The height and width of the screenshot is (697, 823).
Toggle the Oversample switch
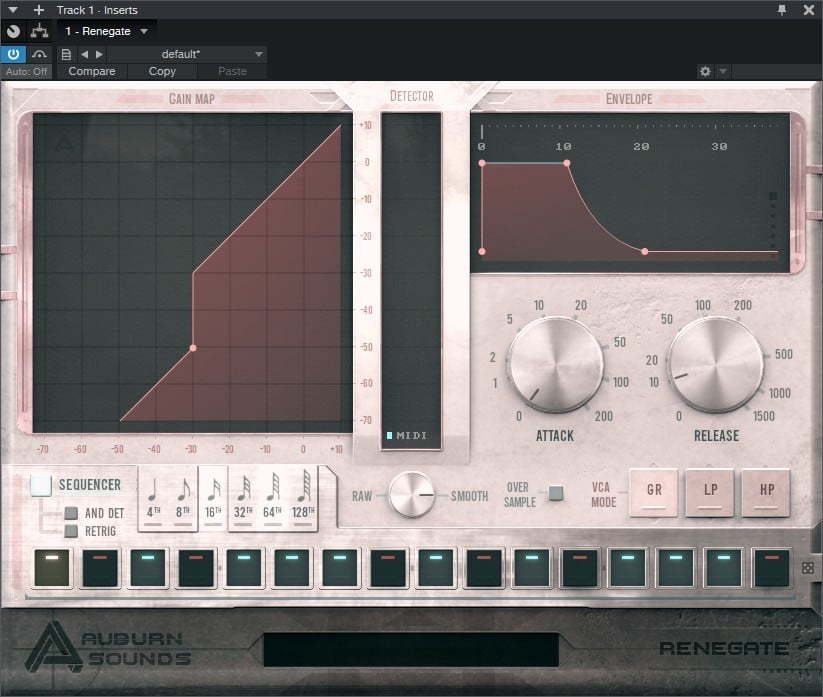tap(555, 493)
